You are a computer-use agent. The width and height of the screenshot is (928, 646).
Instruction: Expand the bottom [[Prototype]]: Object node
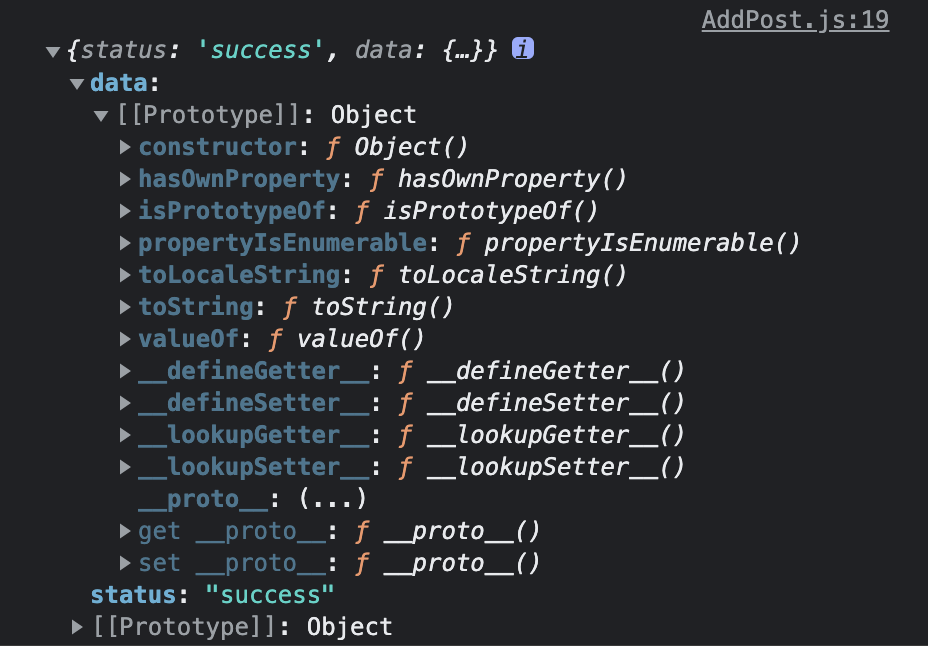77,626
